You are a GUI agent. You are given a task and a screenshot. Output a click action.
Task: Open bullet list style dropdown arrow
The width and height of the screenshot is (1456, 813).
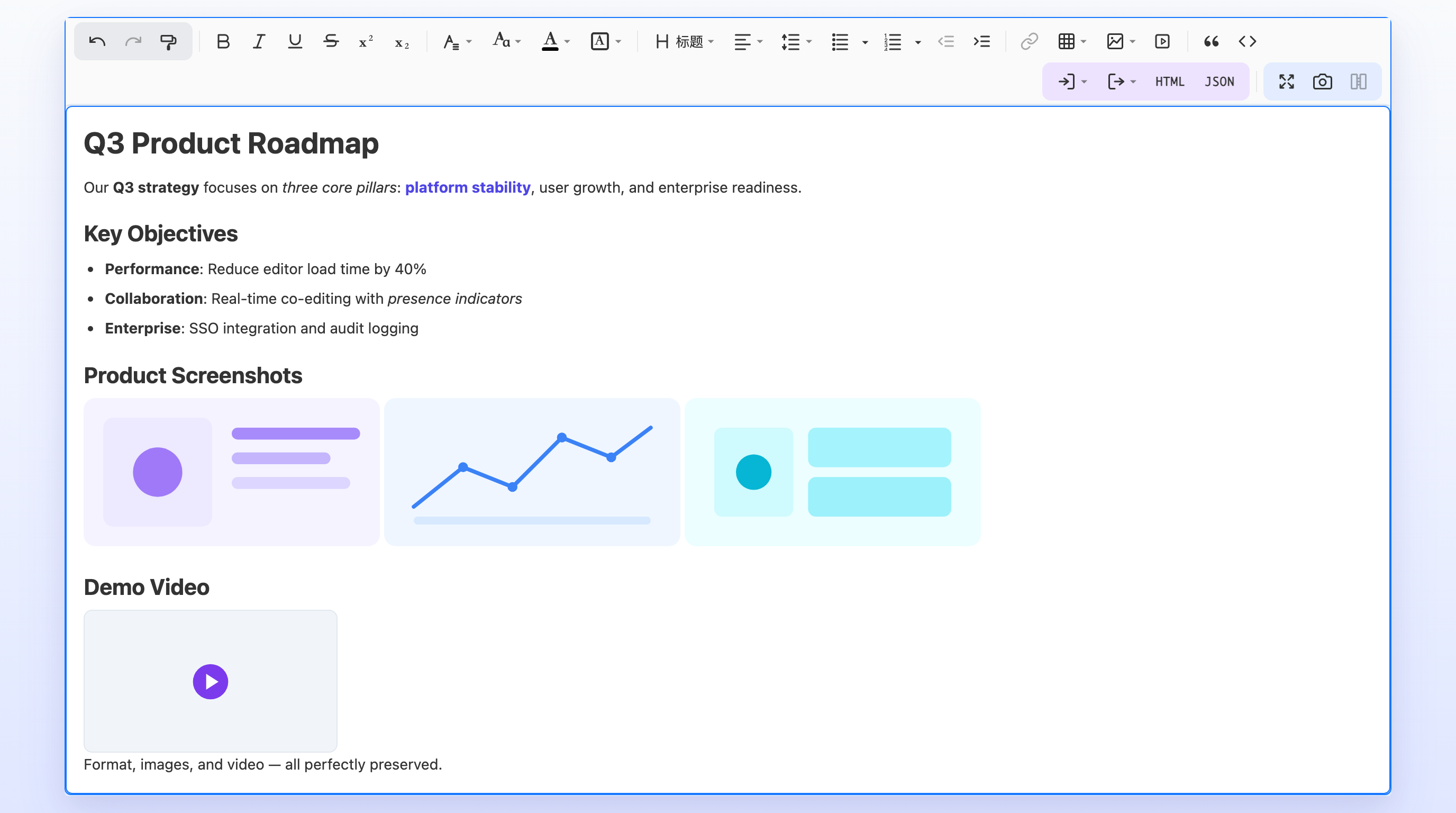click(865, 42)
